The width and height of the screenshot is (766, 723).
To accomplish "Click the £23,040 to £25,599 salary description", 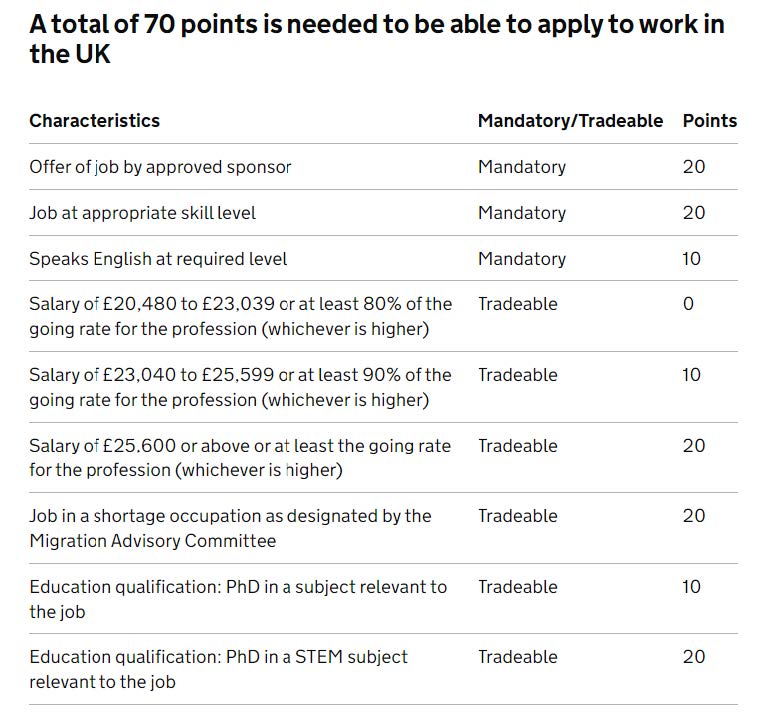I will pos(240,387).
